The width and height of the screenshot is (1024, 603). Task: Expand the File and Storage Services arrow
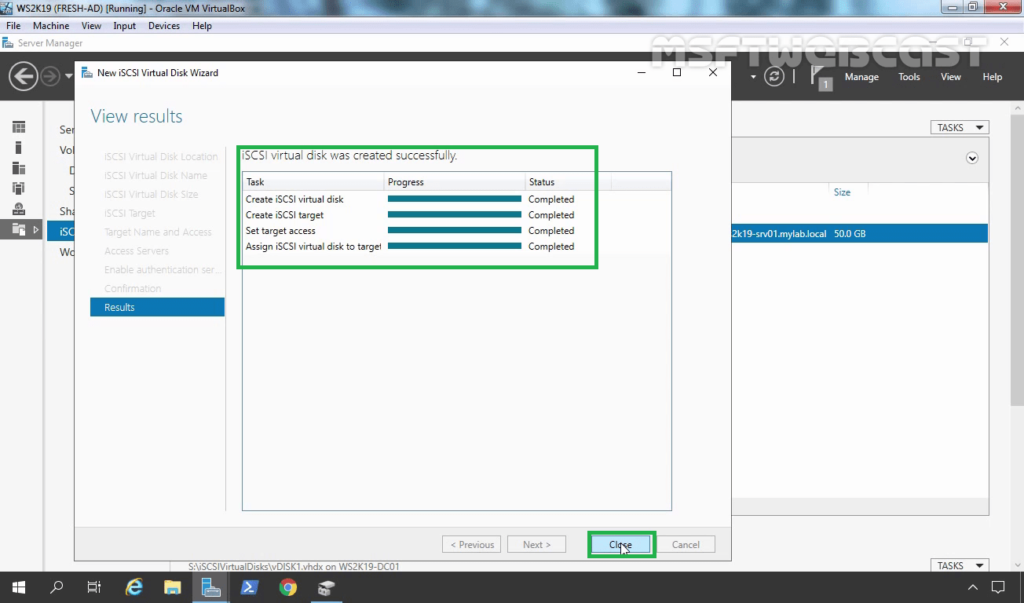36,229
